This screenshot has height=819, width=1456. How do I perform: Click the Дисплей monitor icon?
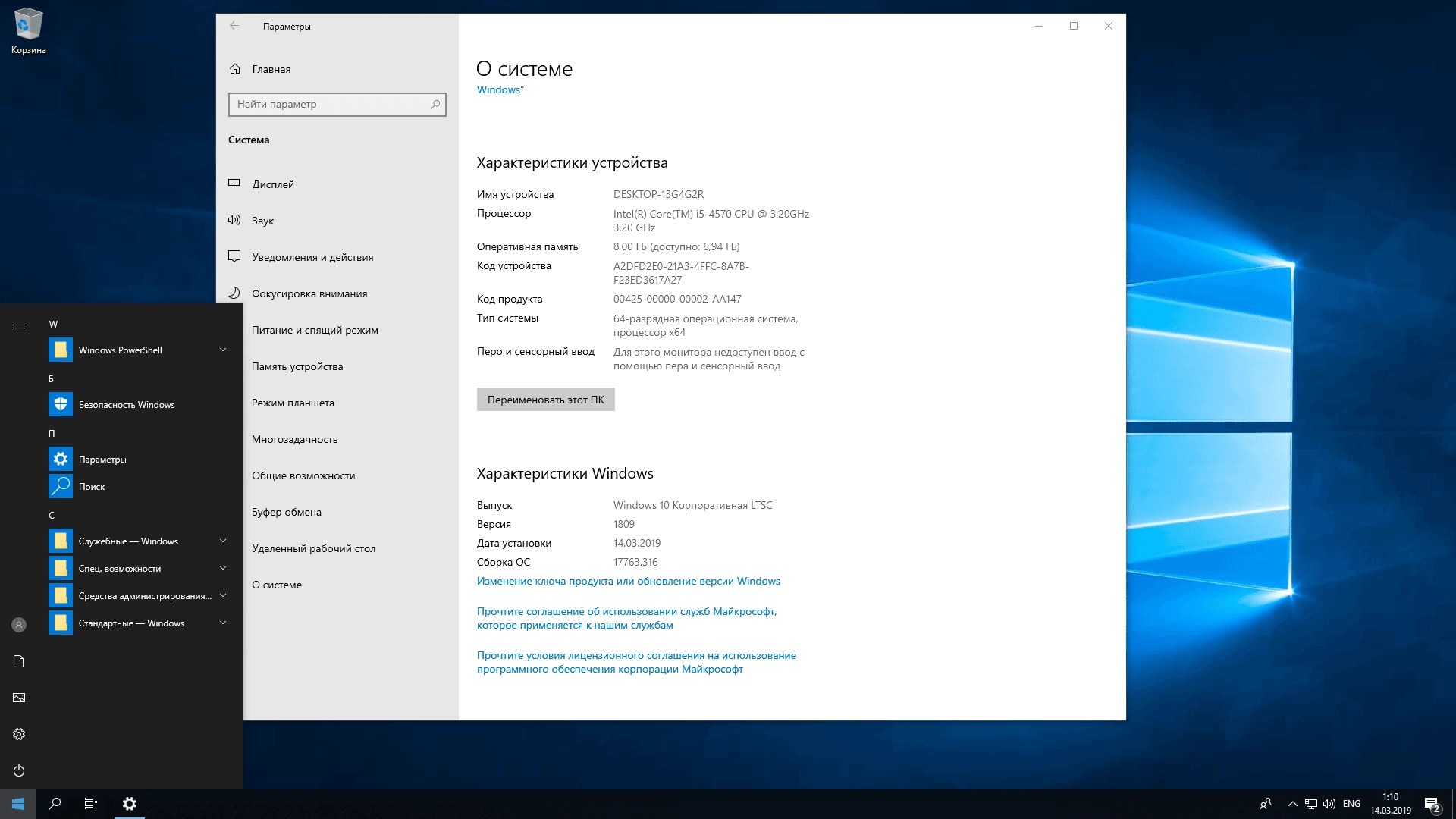(x=234, y=184)
